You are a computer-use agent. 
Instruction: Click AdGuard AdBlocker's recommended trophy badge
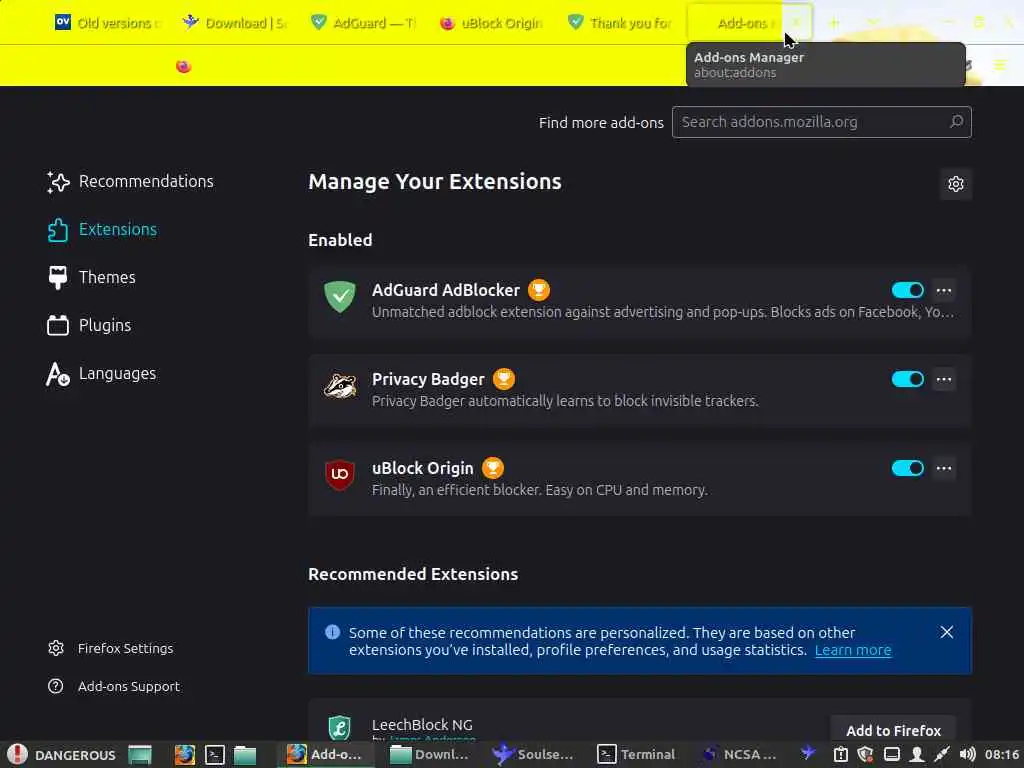(x=539, y=290)
